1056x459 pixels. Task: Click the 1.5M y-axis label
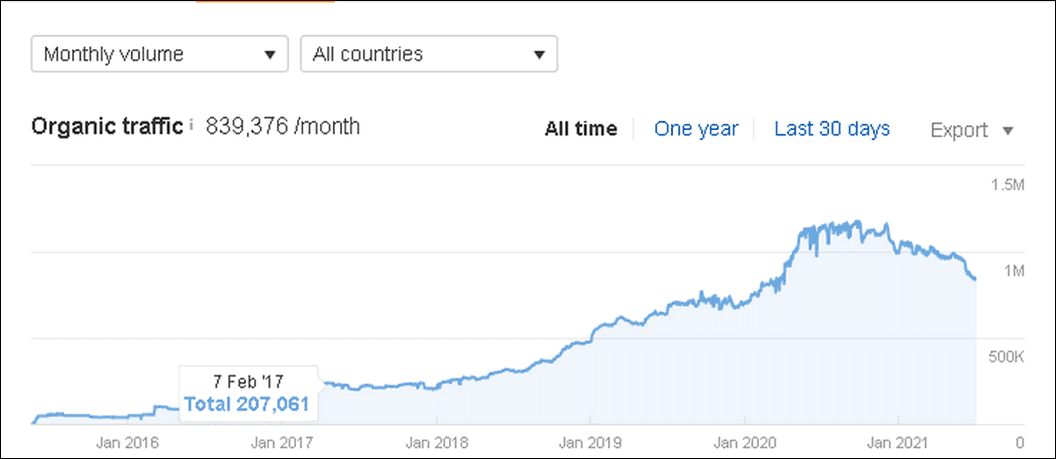point(1007,185)
